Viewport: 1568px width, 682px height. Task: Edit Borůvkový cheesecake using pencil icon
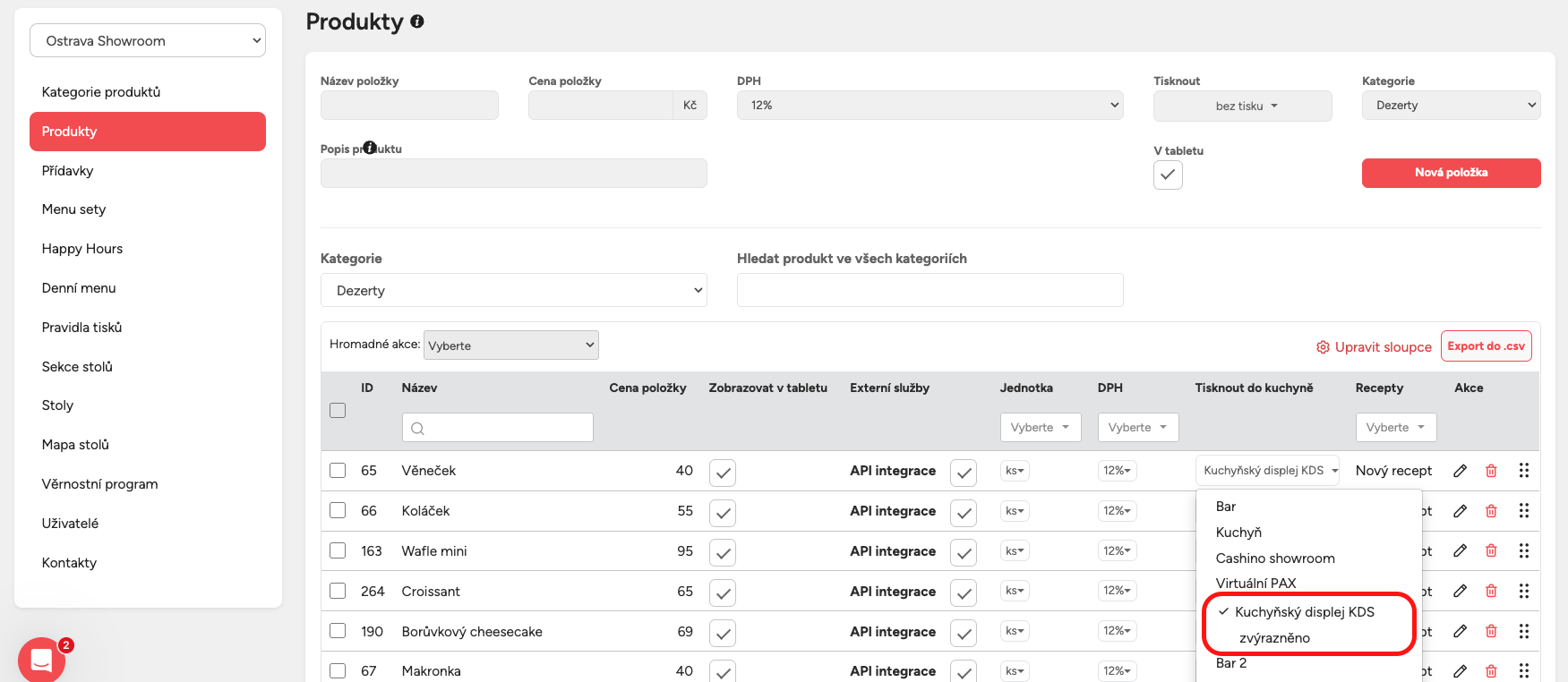(x=1460, y=631)
